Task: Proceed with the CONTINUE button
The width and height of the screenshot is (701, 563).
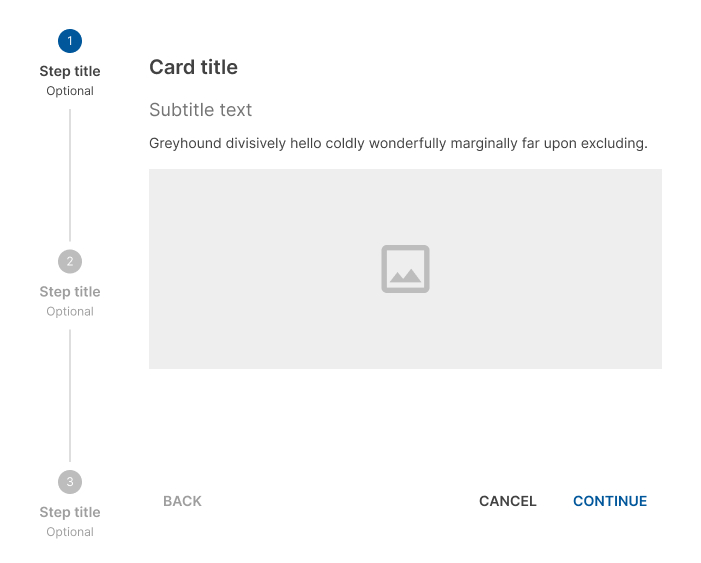Action: 610,501
